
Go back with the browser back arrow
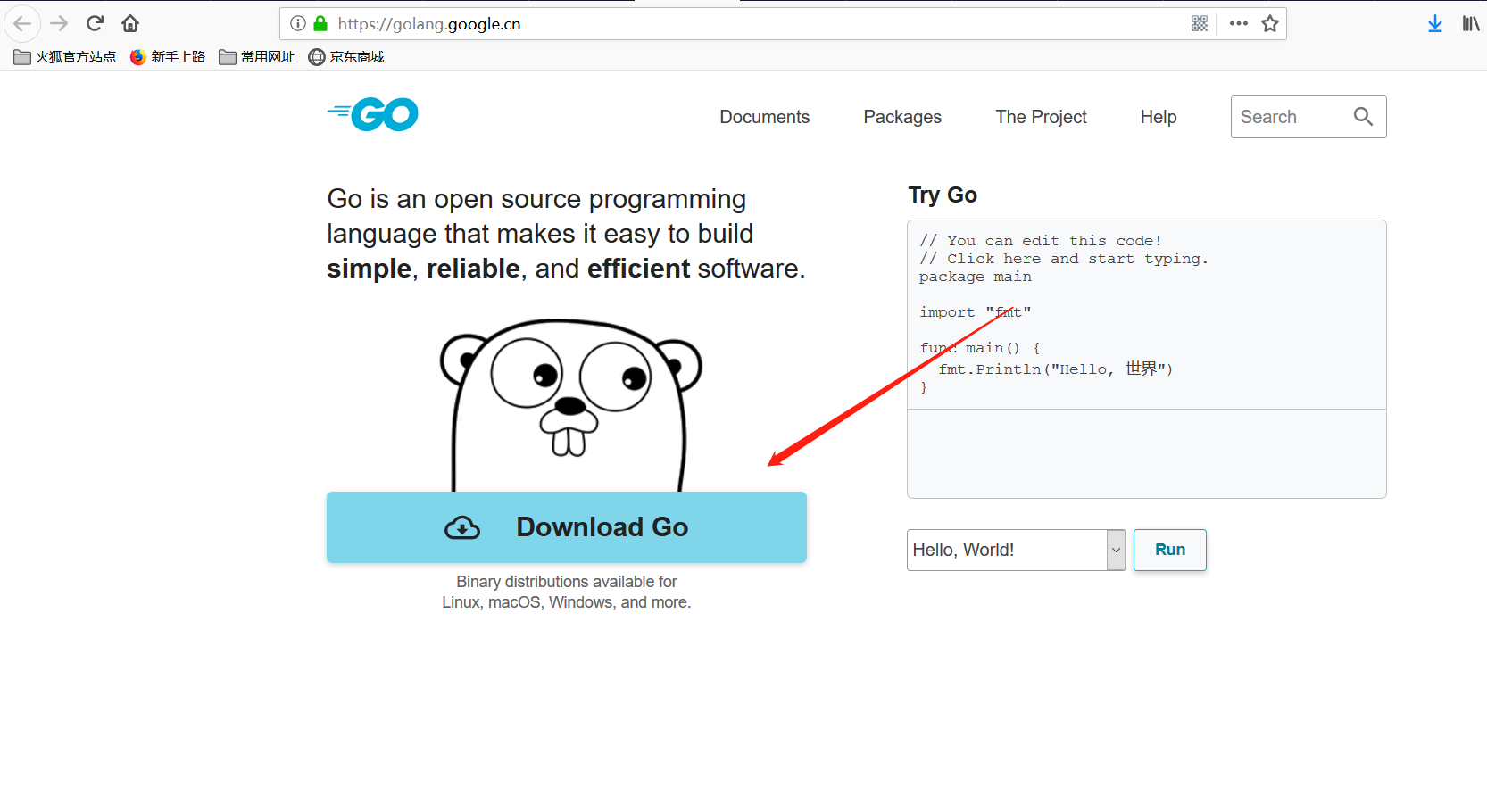[x=22, y=23]
